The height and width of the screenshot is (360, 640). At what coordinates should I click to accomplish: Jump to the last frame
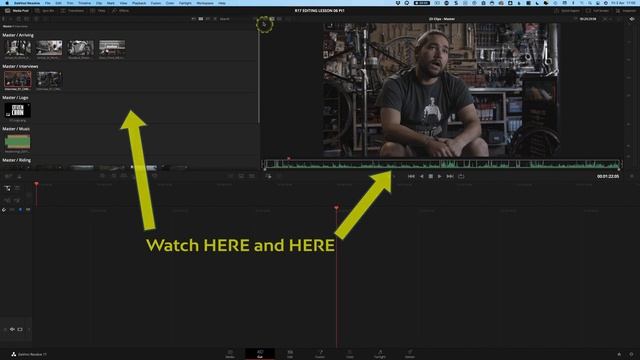[450, 176]
